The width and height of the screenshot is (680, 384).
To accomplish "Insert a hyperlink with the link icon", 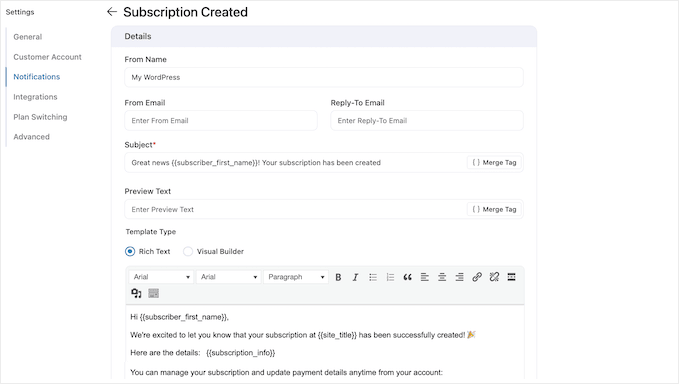I will 477,277.
